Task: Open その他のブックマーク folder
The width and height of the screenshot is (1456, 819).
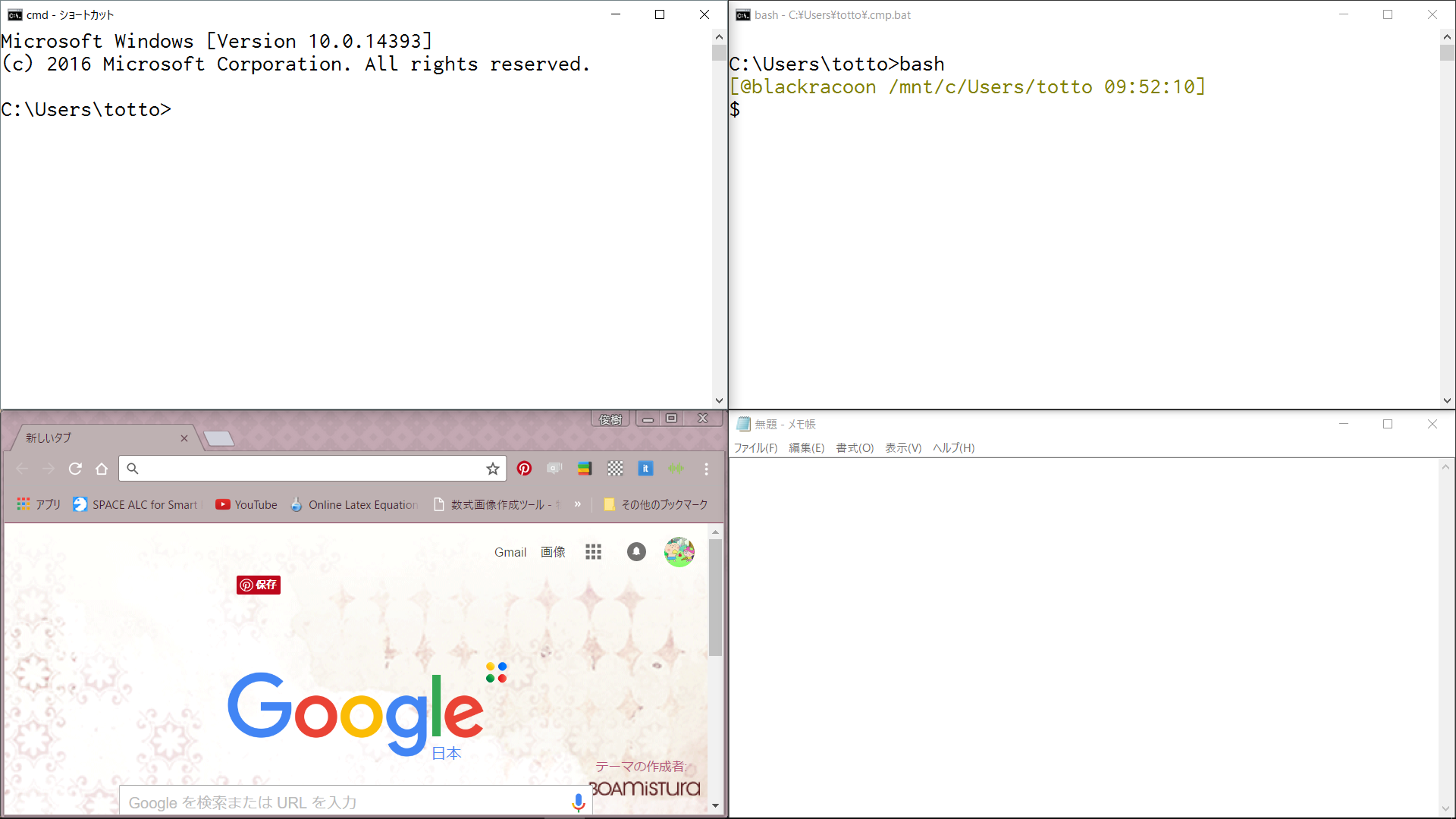Action: tap(656, 504)
